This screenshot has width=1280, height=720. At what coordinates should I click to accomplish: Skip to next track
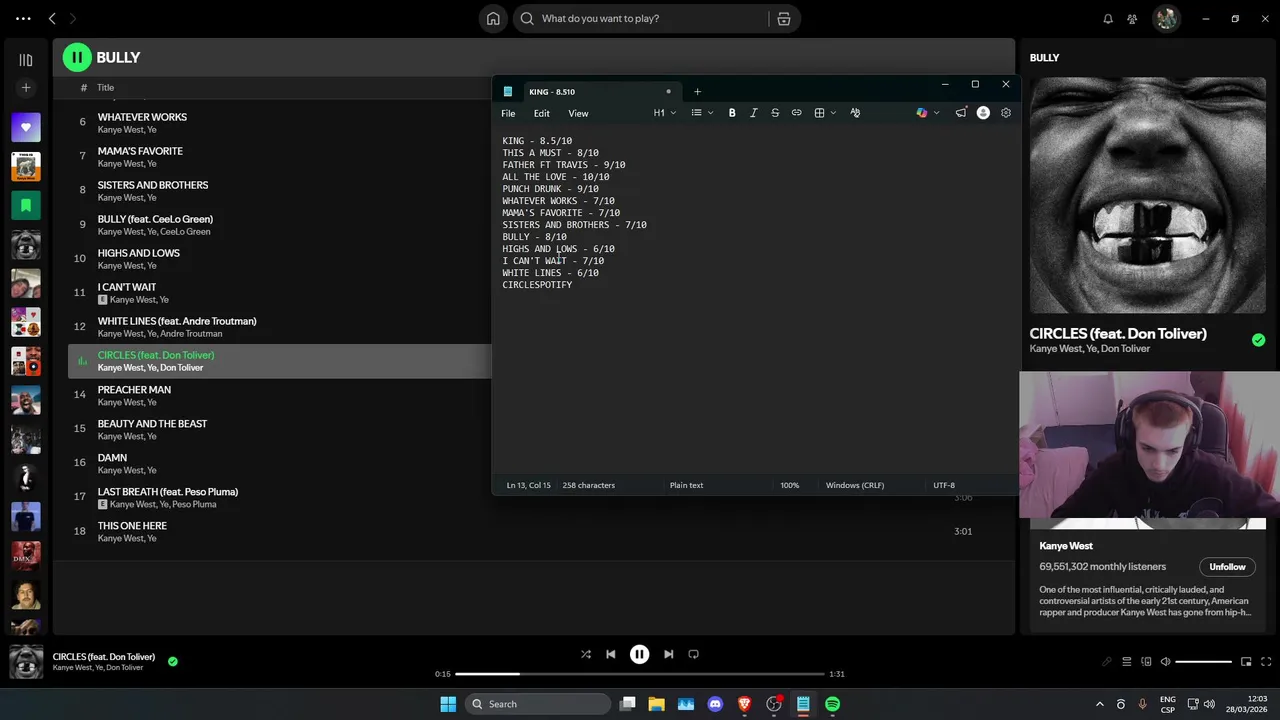tap(668, 654)
